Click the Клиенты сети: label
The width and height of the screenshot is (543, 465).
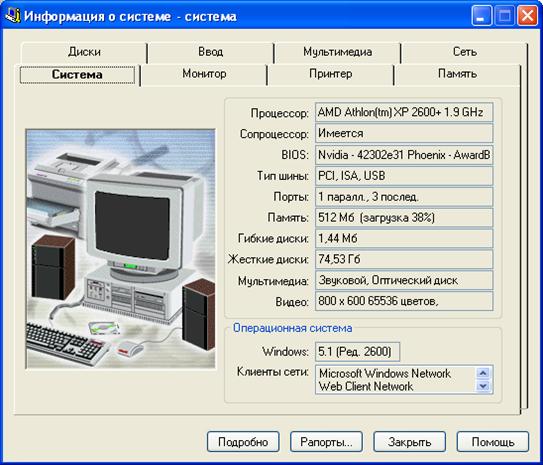[x=273, y=372]
